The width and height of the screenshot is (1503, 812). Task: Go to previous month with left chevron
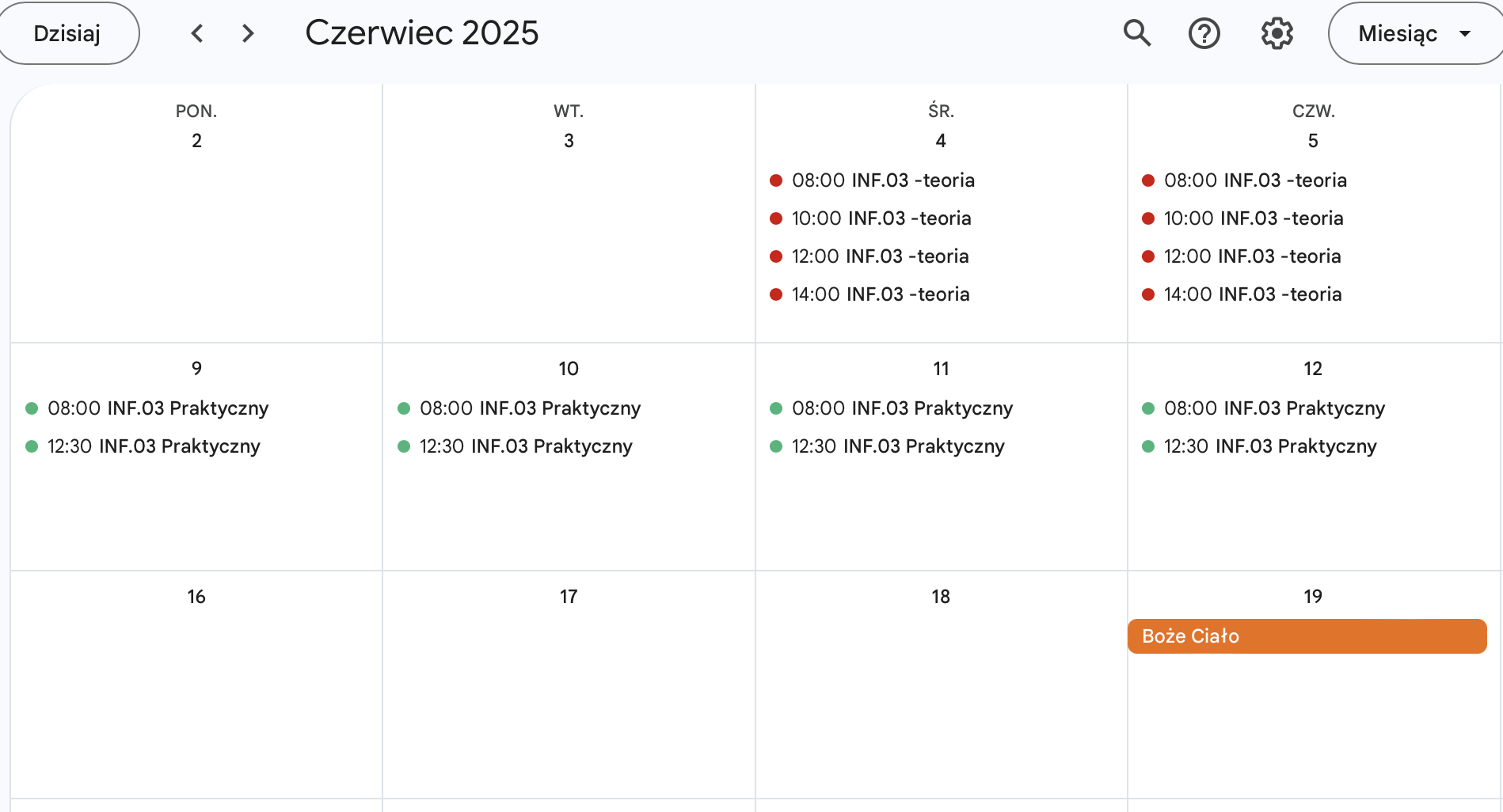(197, 33)
